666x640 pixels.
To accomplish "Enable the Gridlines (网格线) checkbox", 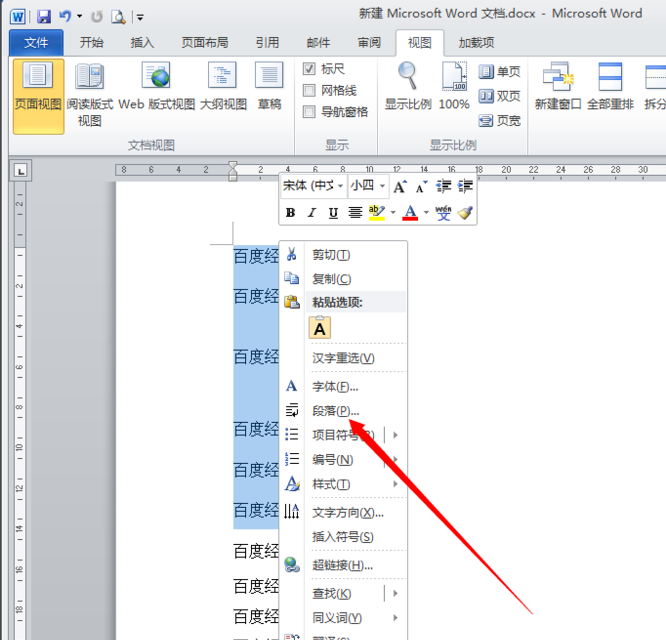I will (309, 90).
